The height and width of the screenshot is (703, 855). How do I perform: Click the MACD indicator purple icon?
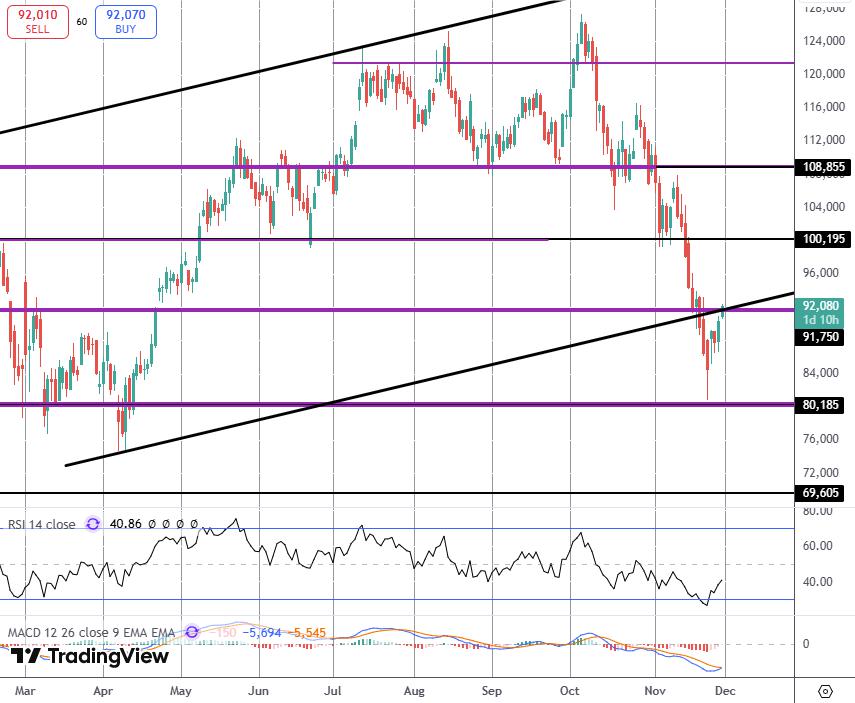pyautogui.click(x=192, y=632)
